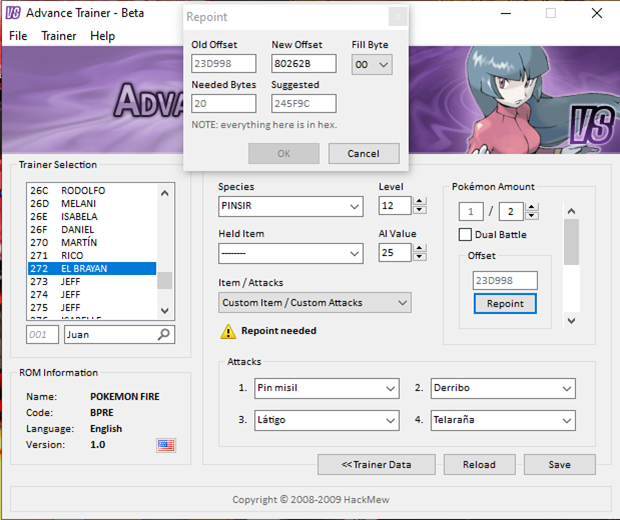This screenshot has height=520, width=620.
Task: Open the Help menu
Action: 102,36
